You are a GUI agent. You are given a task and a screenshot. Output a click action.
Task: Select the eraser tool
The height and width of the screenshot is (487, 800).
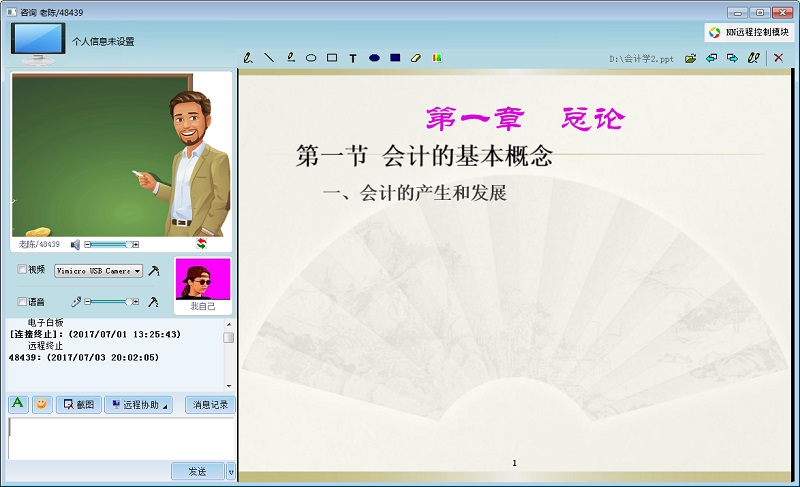(416, 58)
